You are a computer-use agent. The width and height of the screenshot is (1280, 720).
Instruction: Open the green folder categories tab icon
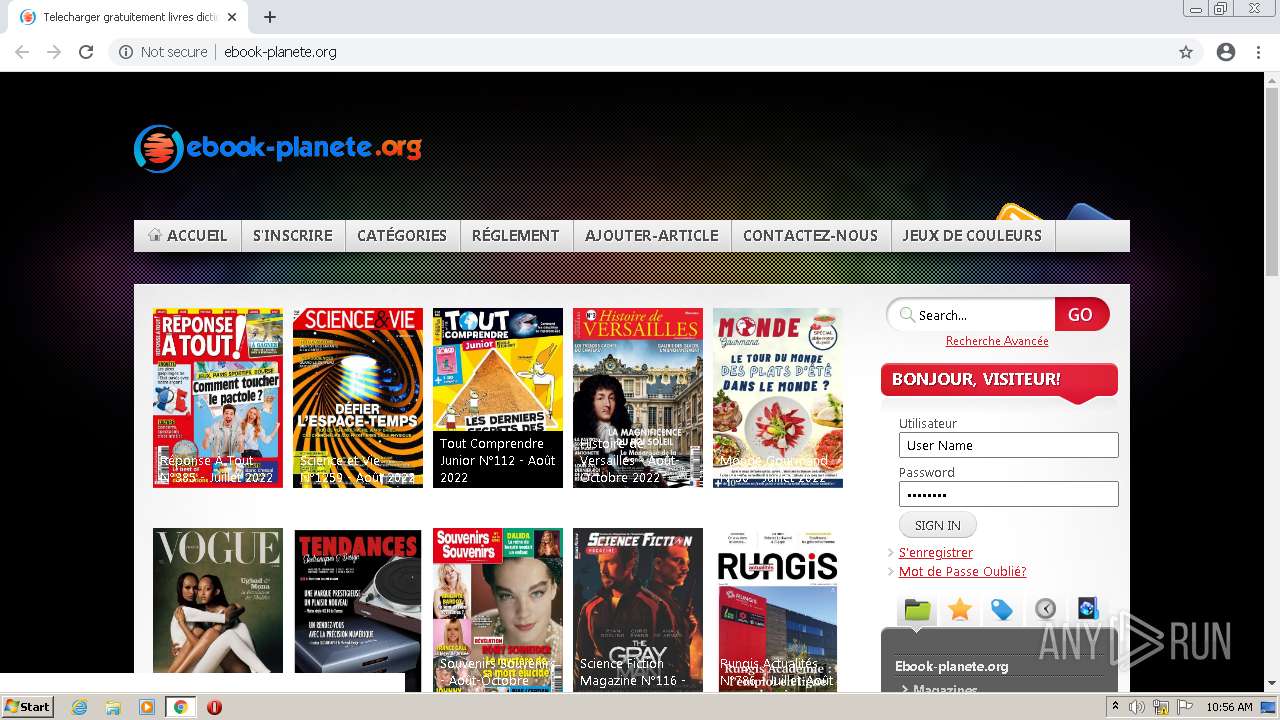(917, 609)
